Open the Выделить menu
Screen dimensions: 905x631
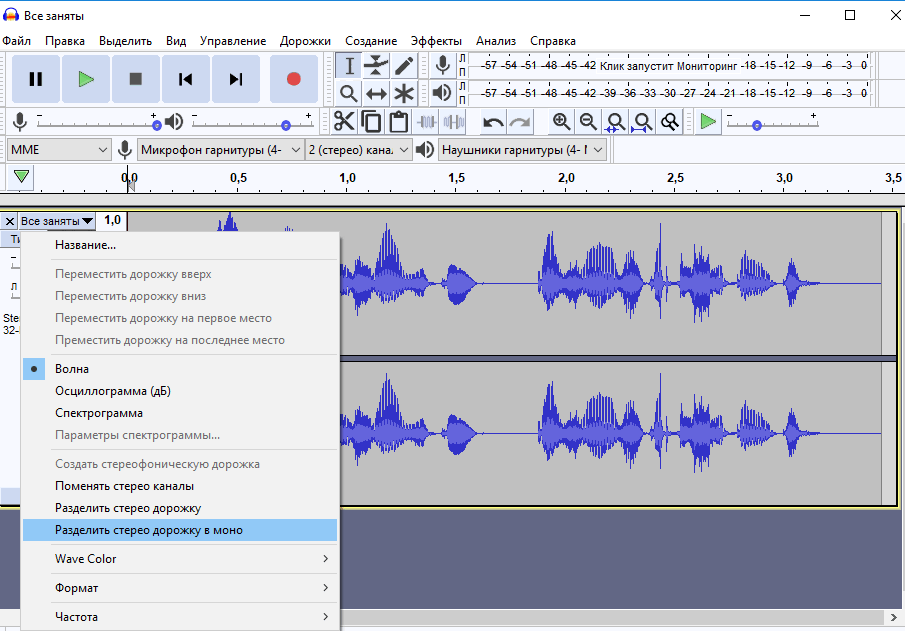point(125,41)
